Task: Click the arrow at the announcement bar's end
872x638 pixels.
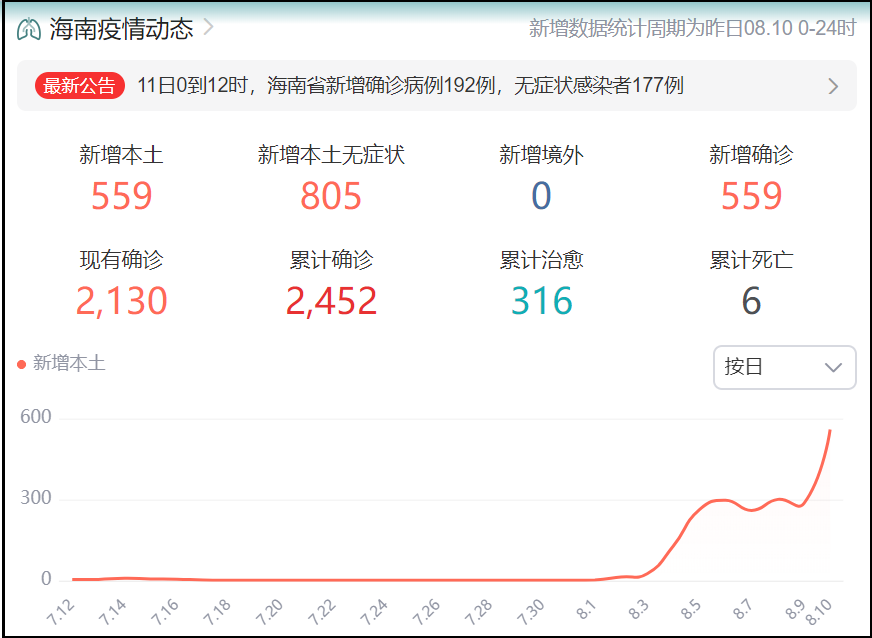Action: tap(833, 86)
